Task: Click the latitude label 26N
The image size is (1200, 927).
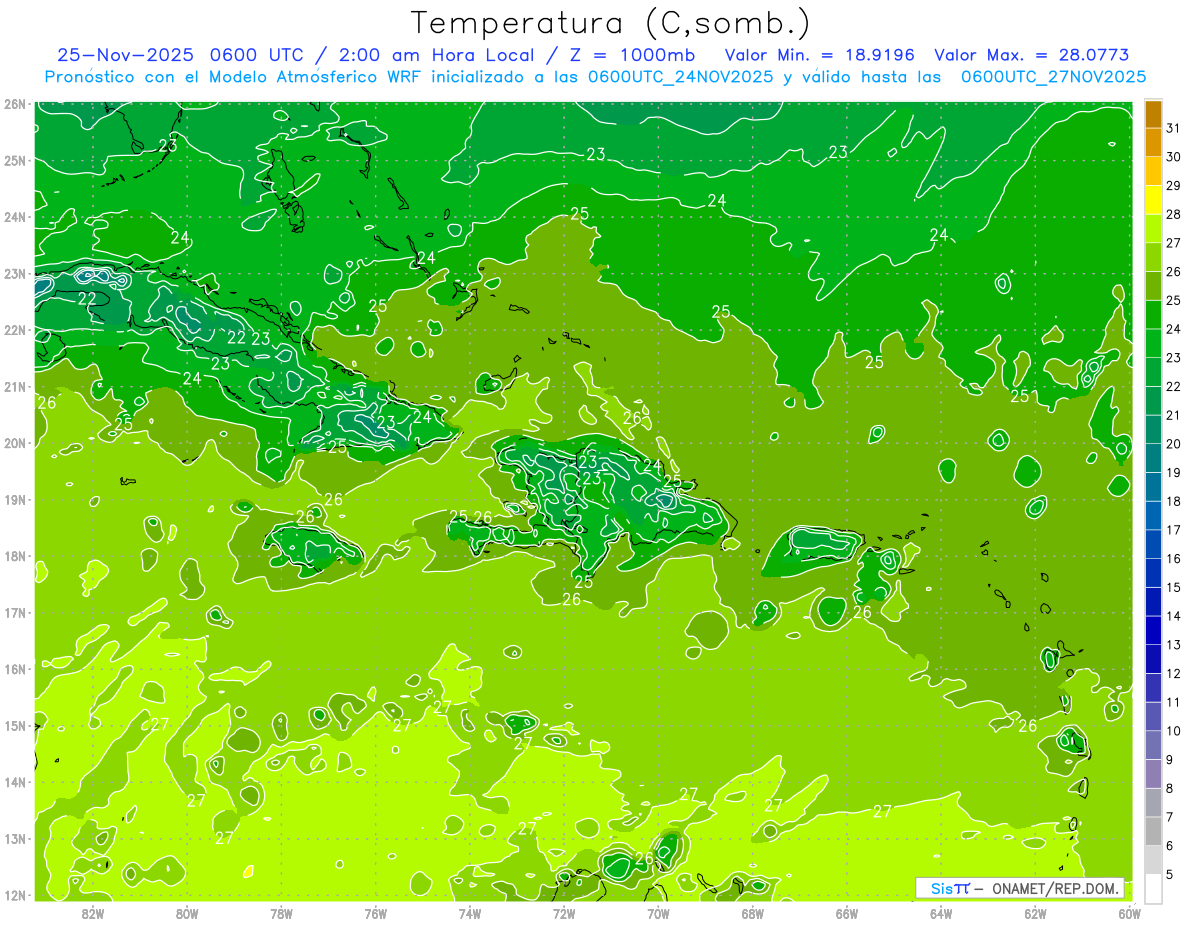Action: 15,104
